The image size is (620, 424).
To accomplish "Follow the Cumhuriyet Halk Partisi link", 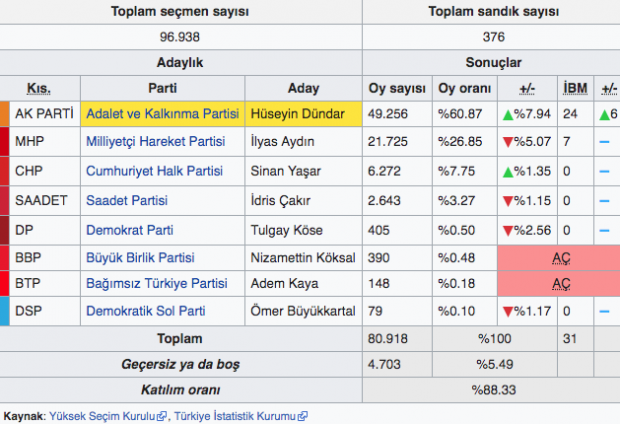I will point(154,171).
